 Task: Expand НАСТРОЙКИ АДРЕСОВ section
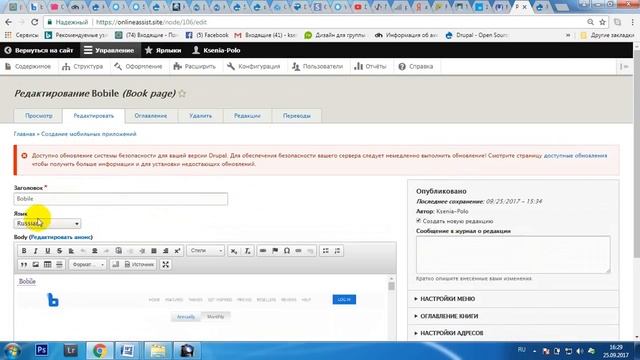pyautogui.click(x=451, y=333)
